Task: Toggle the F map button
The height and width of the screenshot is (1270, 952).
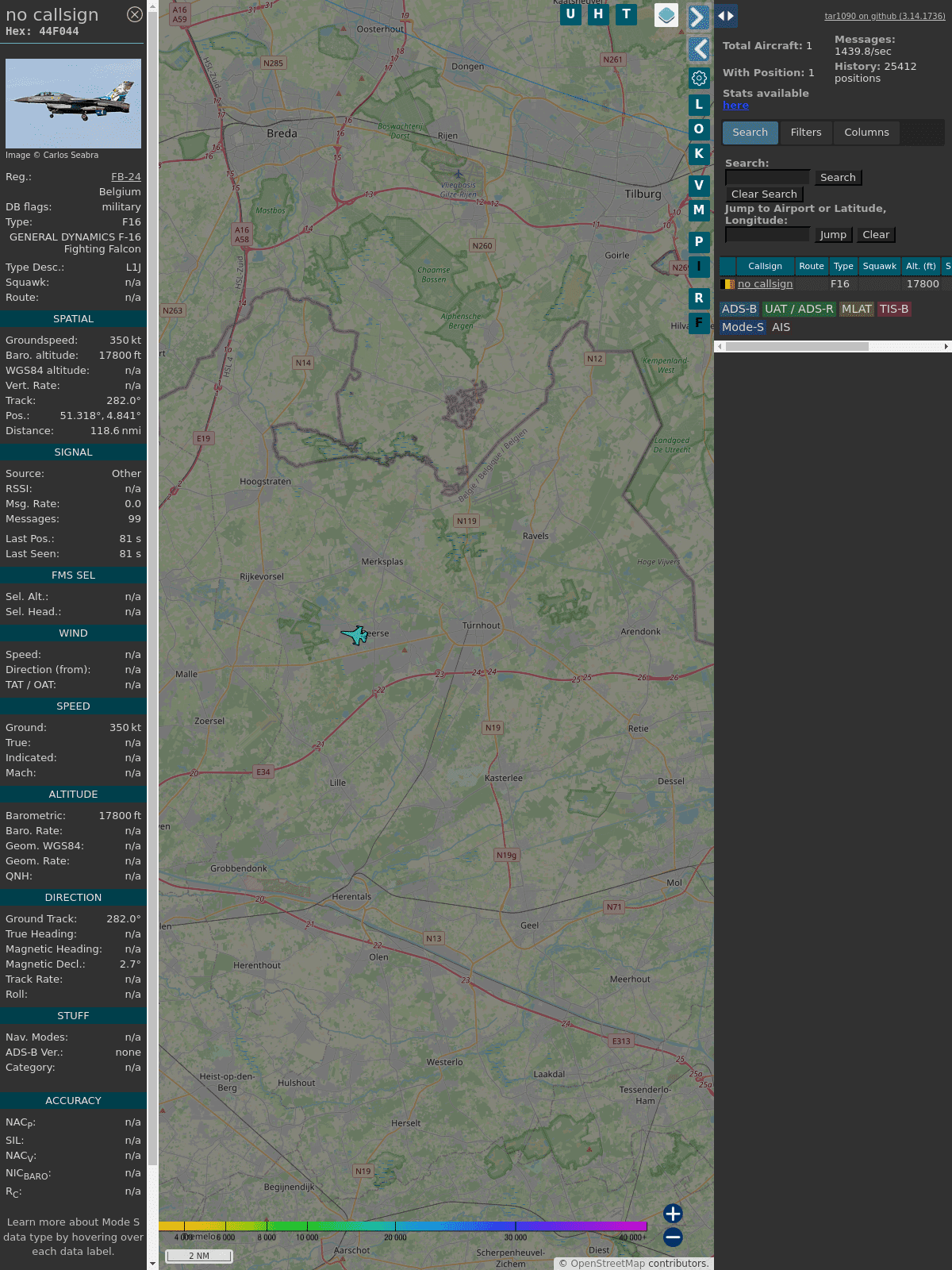Action: [699, 322]
